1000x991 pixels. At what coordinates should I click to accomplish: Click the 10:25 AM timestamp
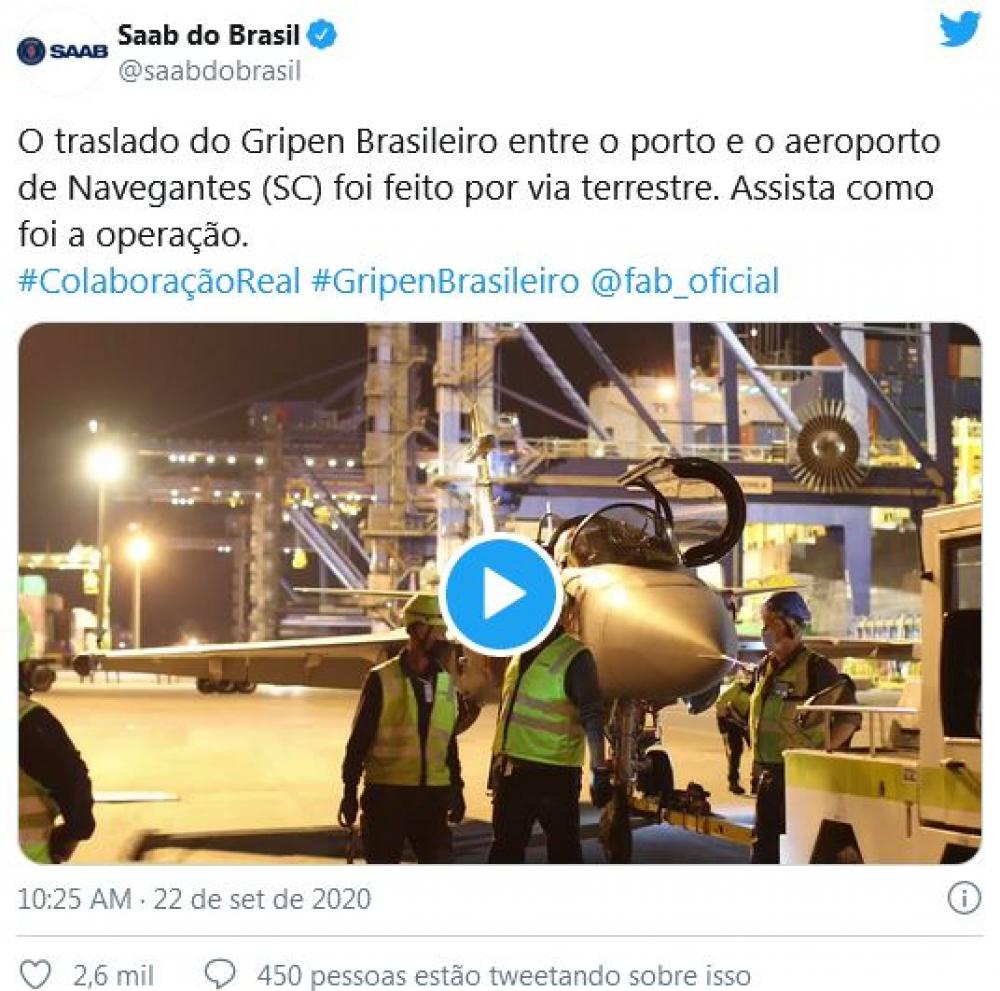coord(75,899)
